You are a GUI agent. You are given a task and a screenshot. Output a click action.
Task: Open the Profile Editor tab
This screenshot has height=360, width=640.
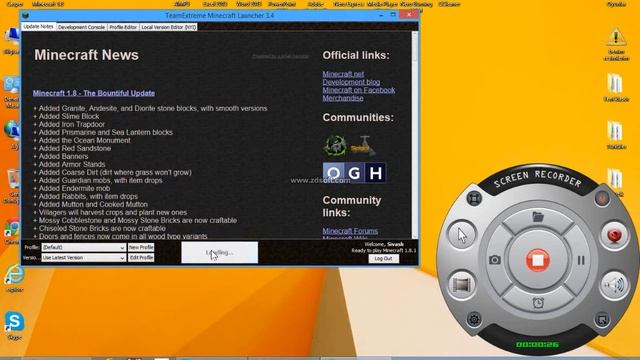click(x=123, y=27)
